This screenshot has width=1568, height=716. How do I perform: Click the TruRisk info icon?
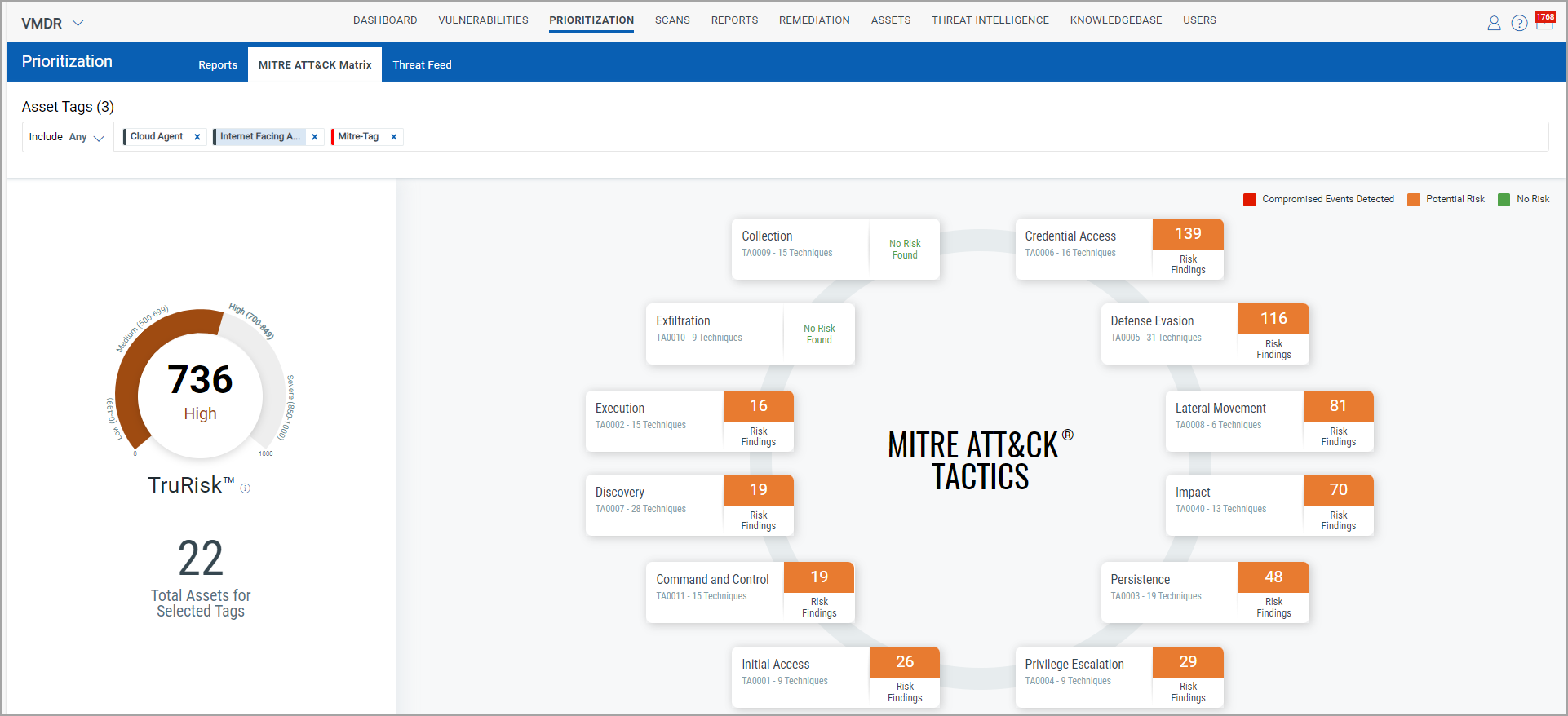[246, 488]
